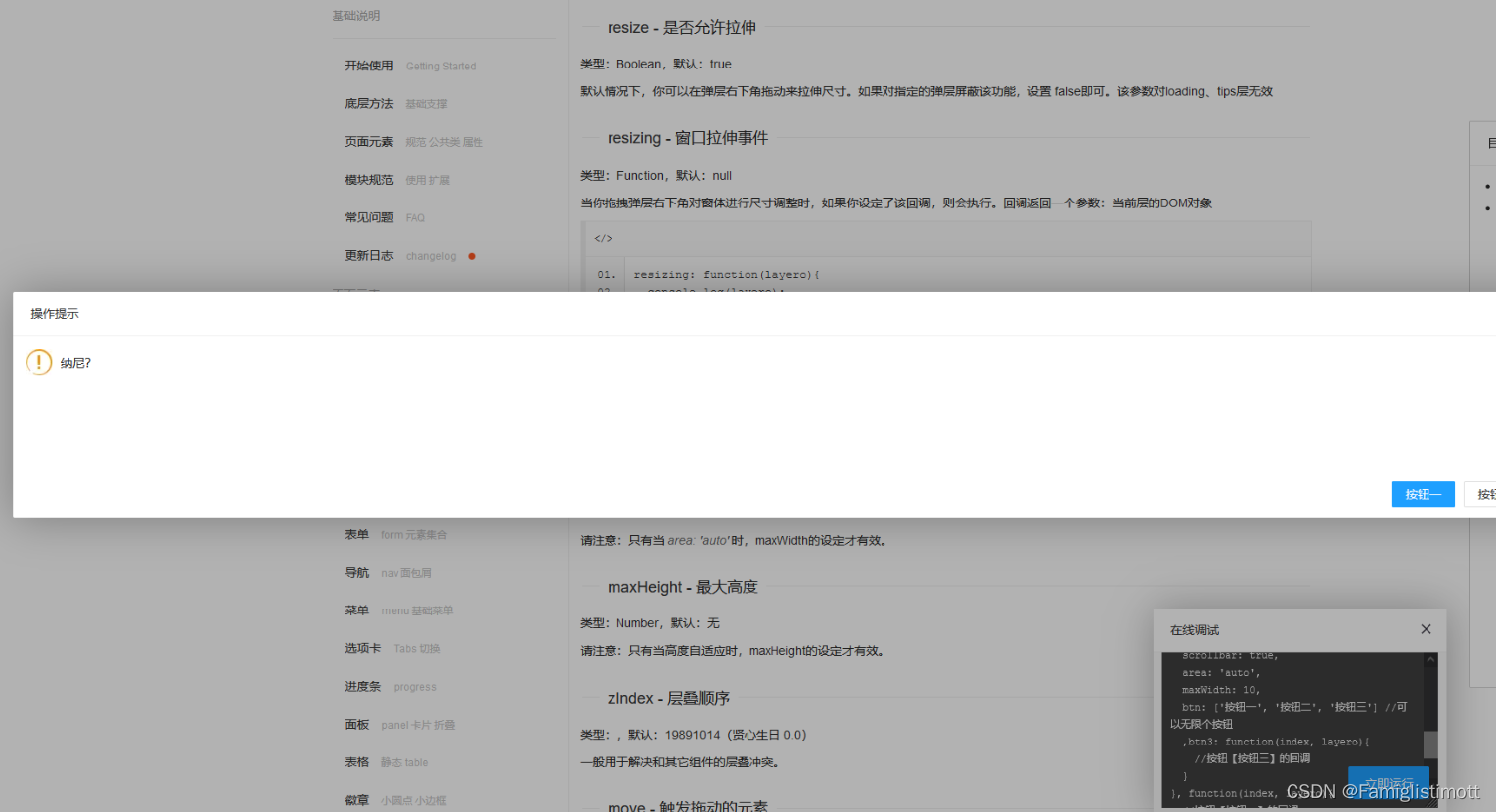The image size is (1496, 812).
Task: Close the 在线调试 debug panel
Action: 1426,628
